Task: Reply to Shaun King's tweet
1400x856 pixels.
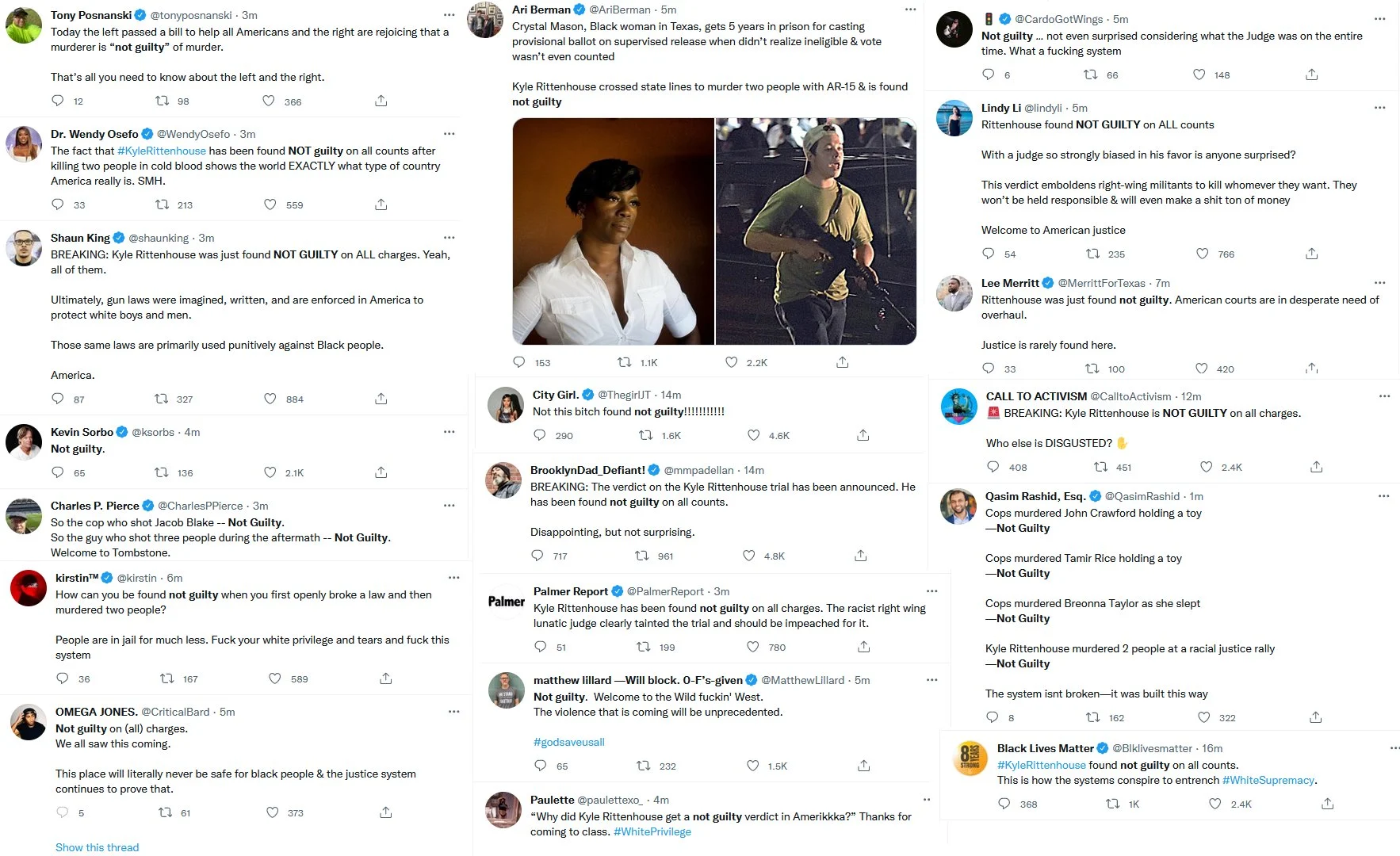Action: 58,399
